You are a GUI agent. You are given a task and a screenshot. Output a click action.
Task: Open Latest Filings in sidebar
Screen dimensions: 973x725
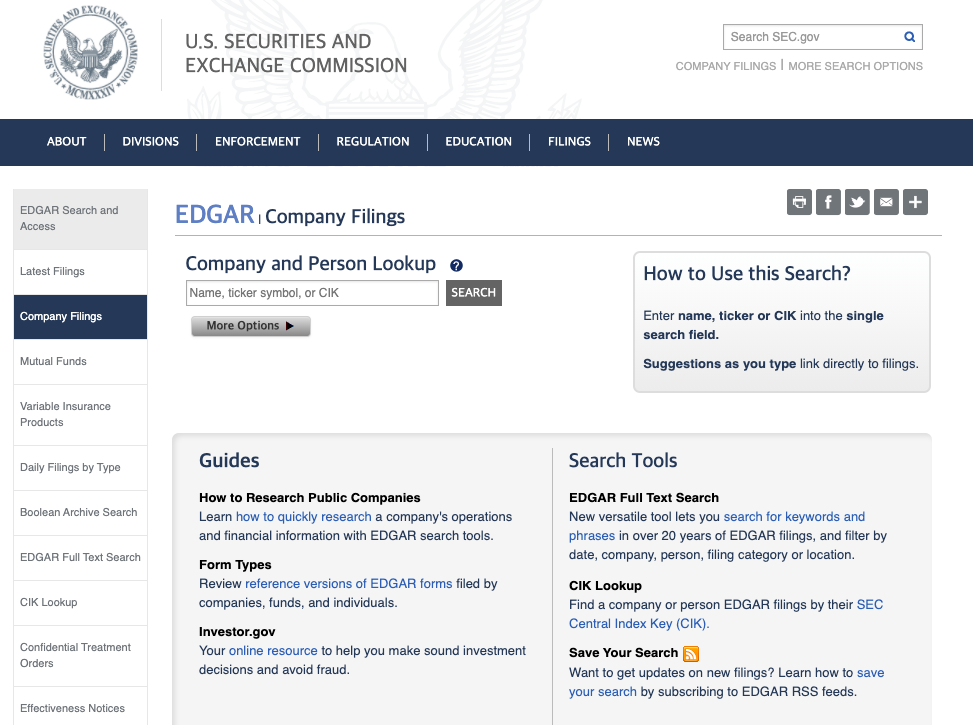pos(81,272)
